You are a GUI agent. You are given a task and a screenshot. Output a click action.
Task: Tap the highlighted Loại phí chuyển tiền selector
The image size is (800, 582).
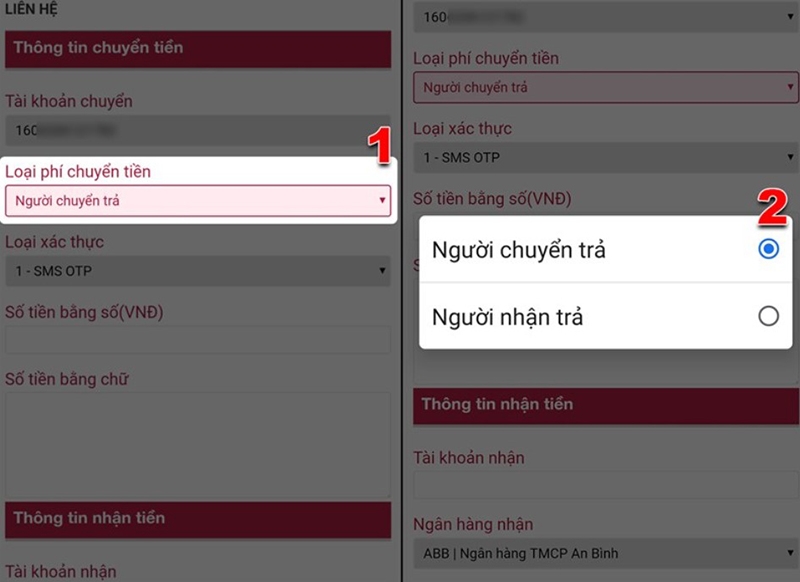[196, 201]
